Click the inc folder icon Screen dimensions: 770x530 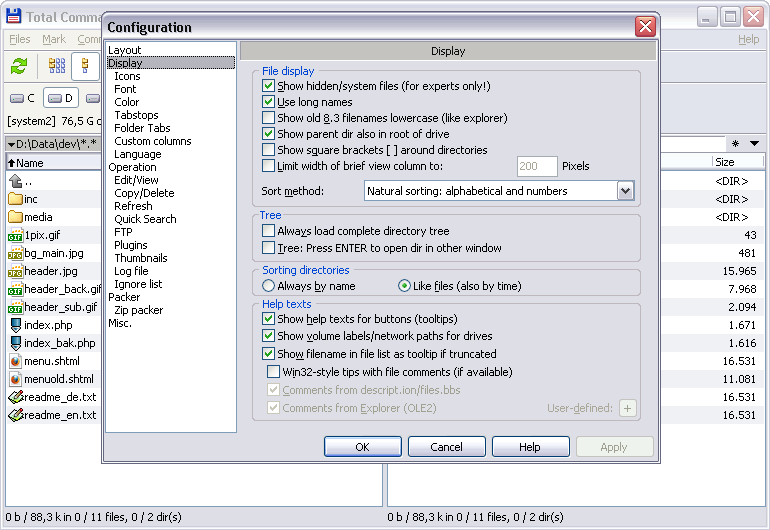pyautogui.click(x=16, y=199)
